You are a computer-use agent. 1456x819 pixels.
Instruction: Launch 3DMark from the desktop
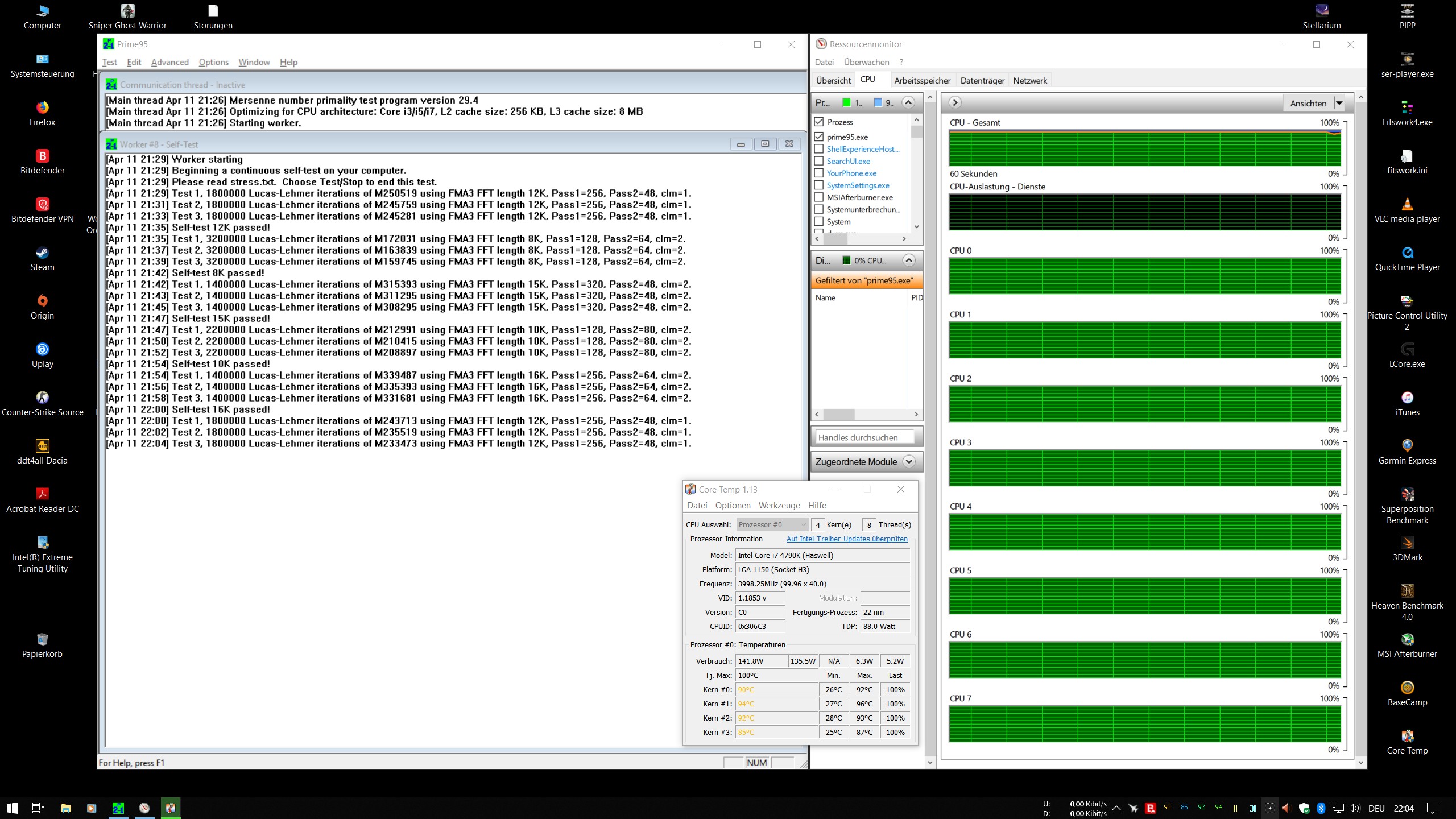(1407, 549)
